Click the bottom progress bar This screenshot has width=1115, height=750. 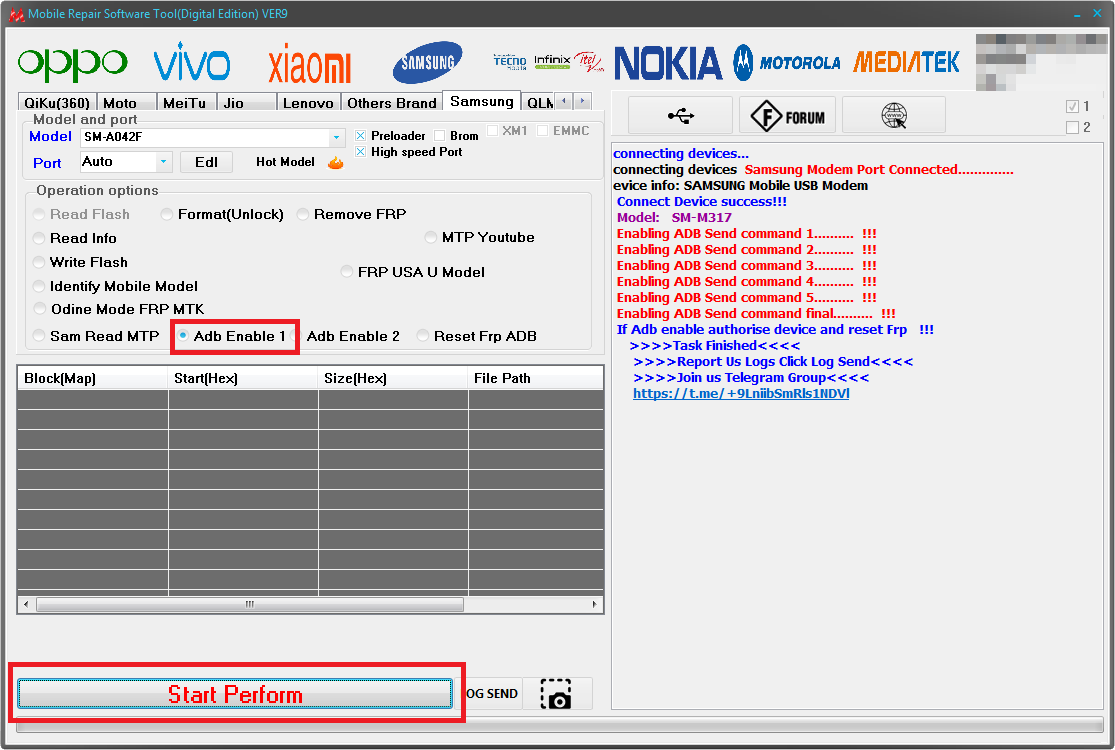coord(560,724)
